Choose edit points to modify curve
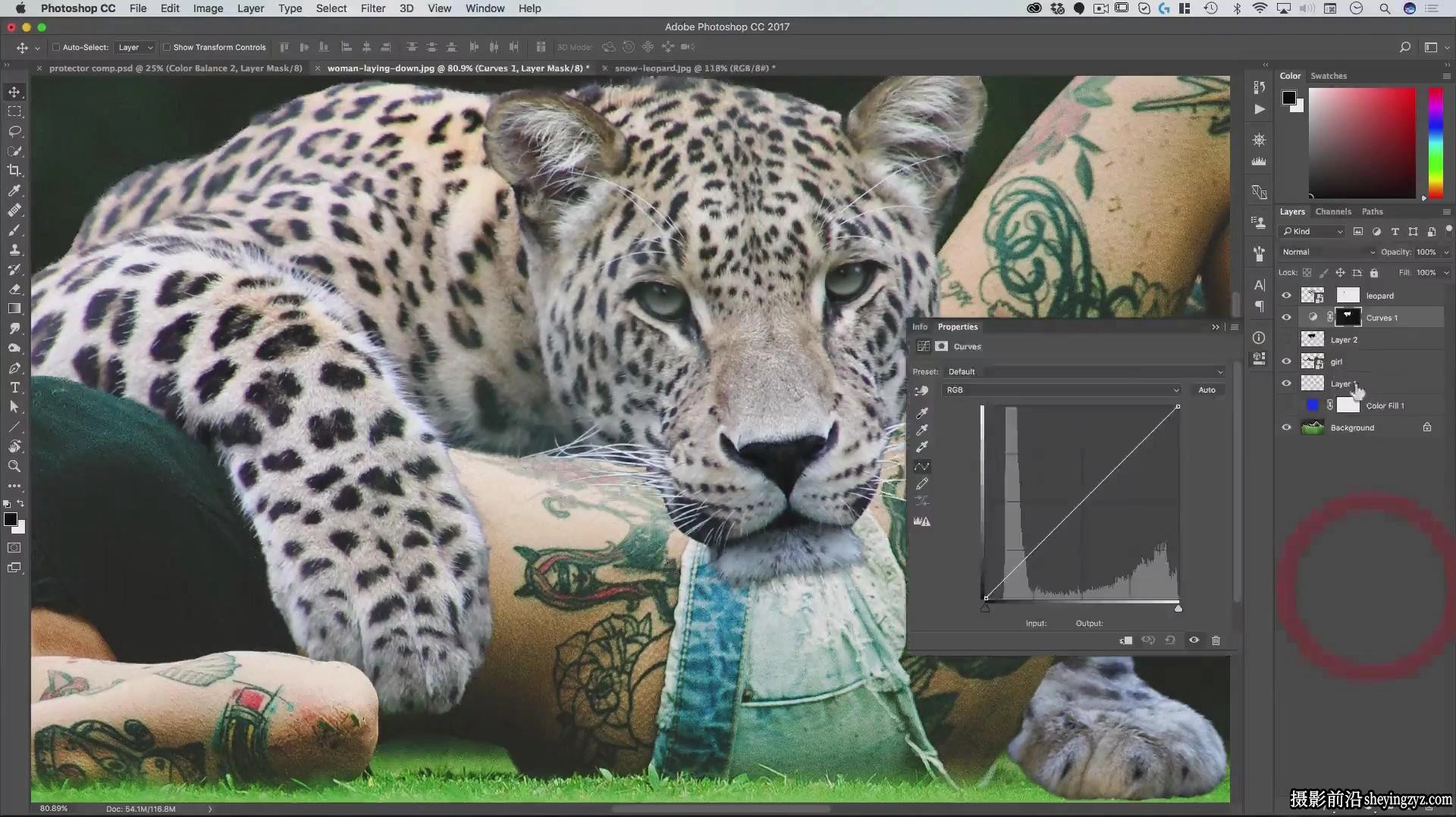 pyautogui.click(x=922, y=466)
